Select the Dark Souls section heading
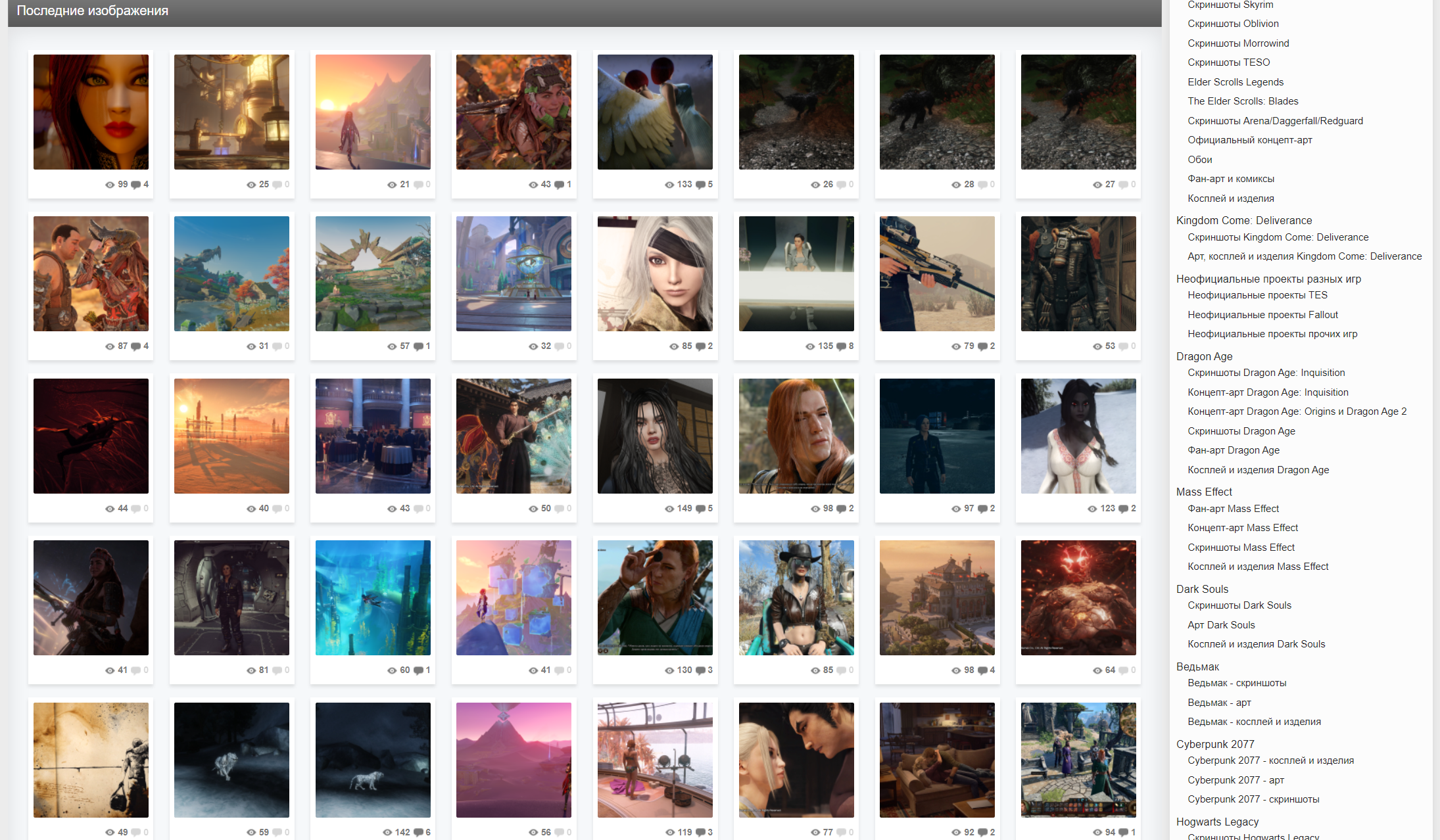Viewport: 1440px width, 840px height. pyautogui.click(x=1202, y=589)
